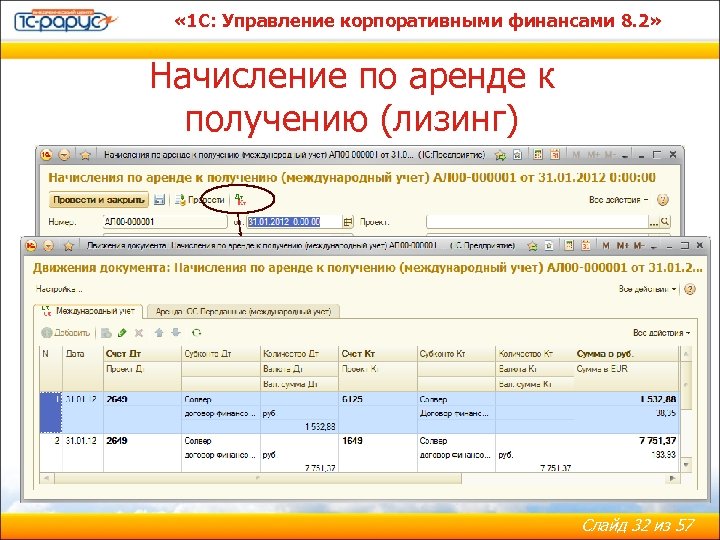Click add-to-favorites icon in Начисления title bar
720x540 pixels.
pyautogui.click(x=500, y=155)
